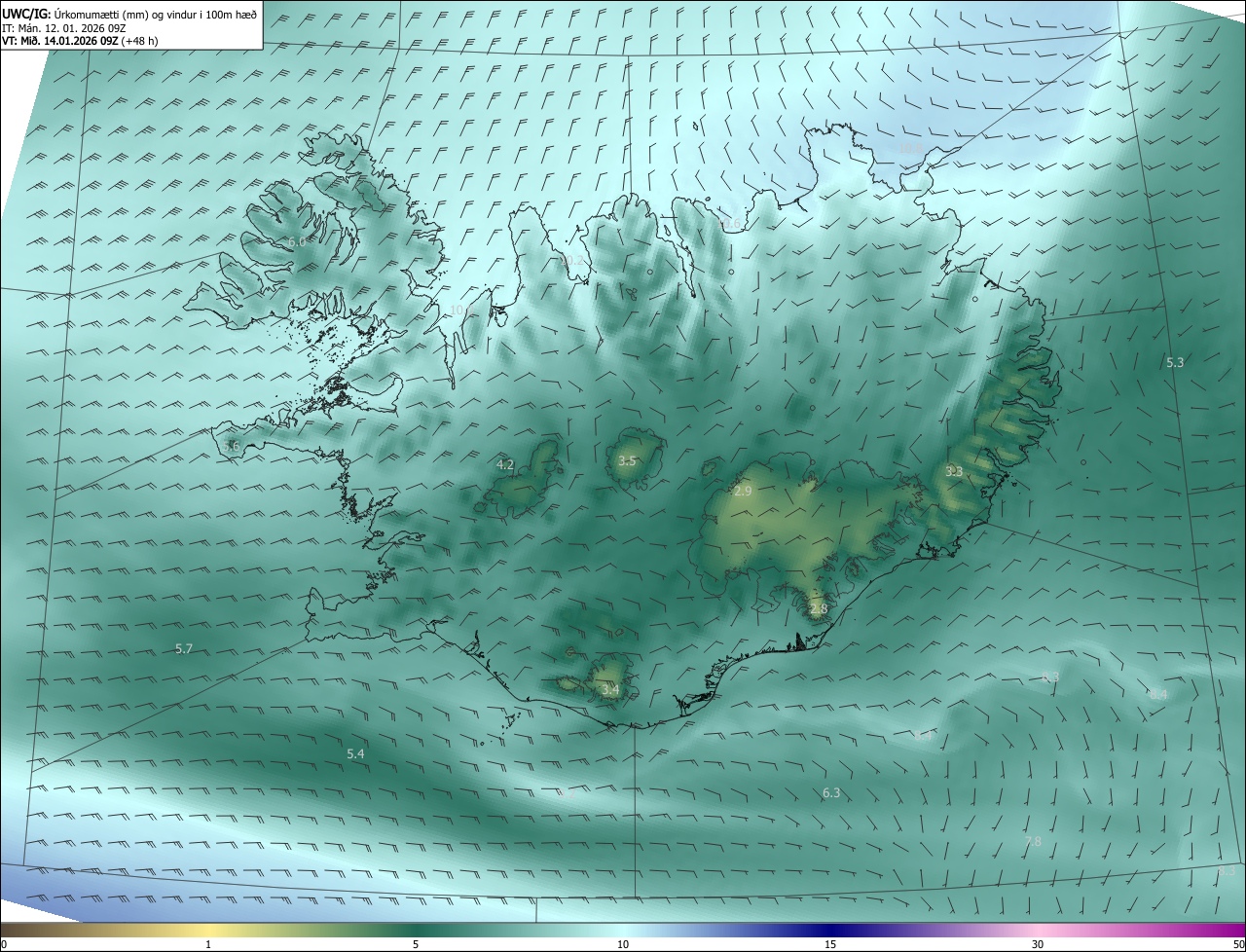
Task: Click the 5.4 value label on the map
Action: (355, 754)
